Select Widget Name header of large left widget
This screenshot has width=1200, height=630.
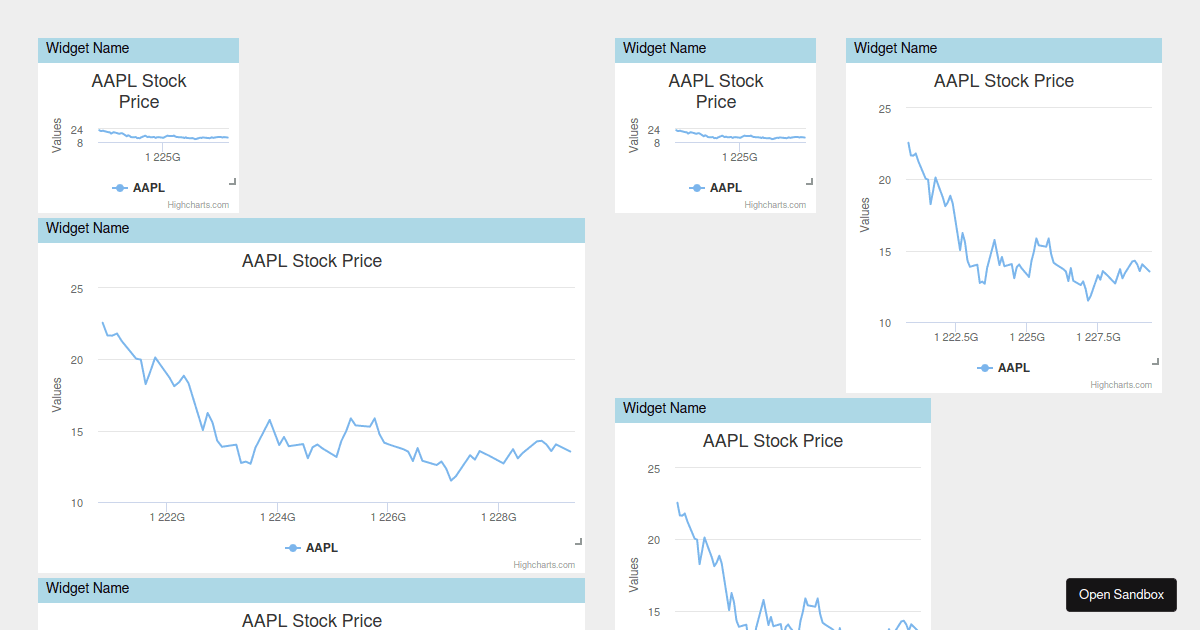point(311,229)
